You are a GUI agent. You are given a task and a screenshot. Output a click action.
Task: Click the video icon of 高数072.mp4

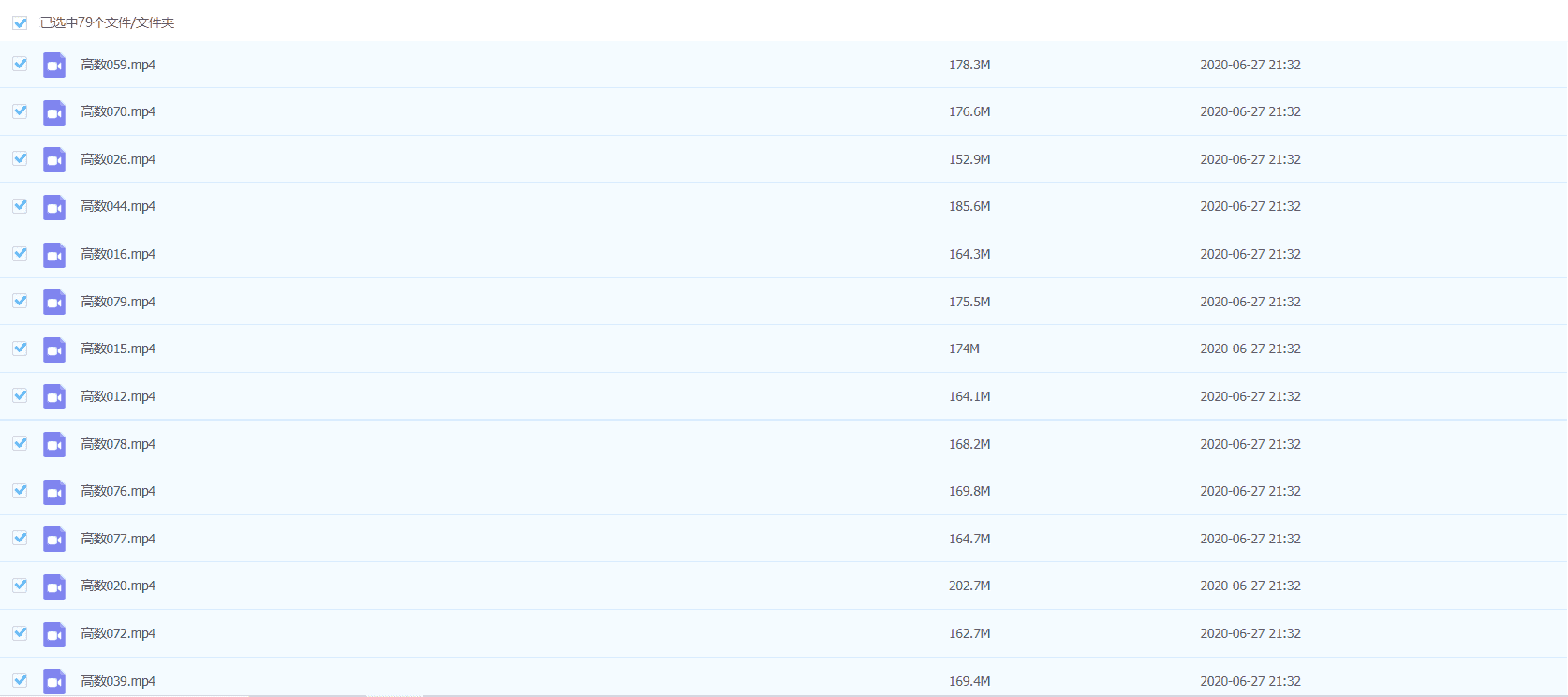click(54, 634)
